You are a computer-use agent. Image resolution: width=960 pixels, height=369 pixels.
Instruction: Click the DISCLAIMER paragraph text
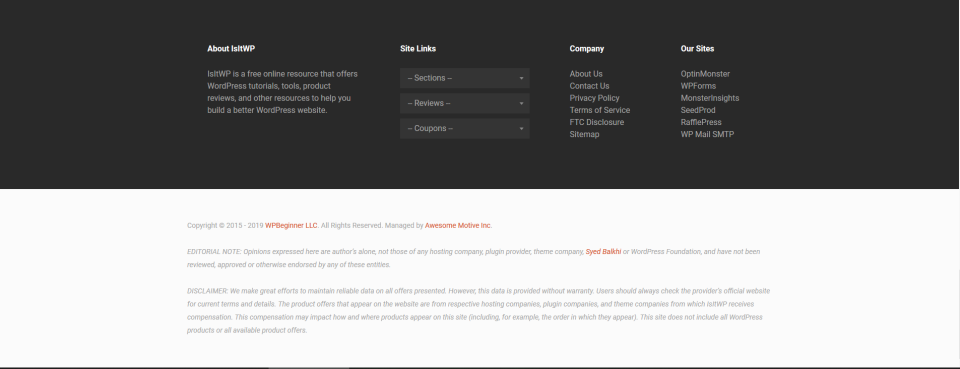click(478, 311)
